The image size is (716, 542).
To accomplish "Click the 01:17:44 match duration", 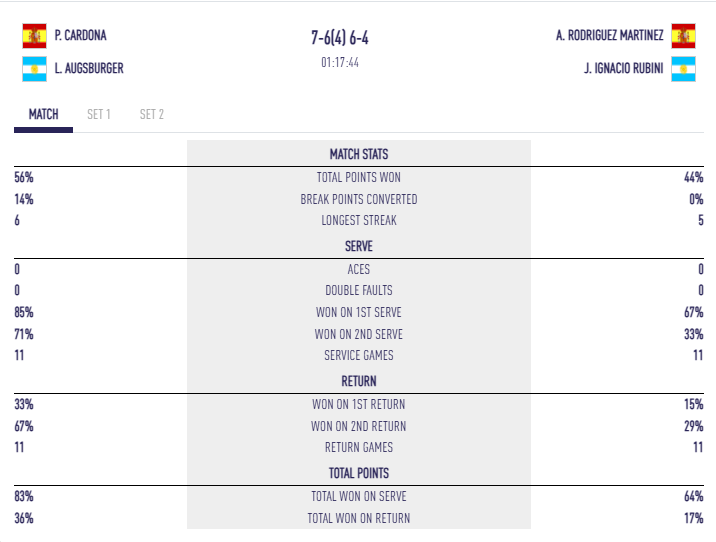I will pos(340,63).
